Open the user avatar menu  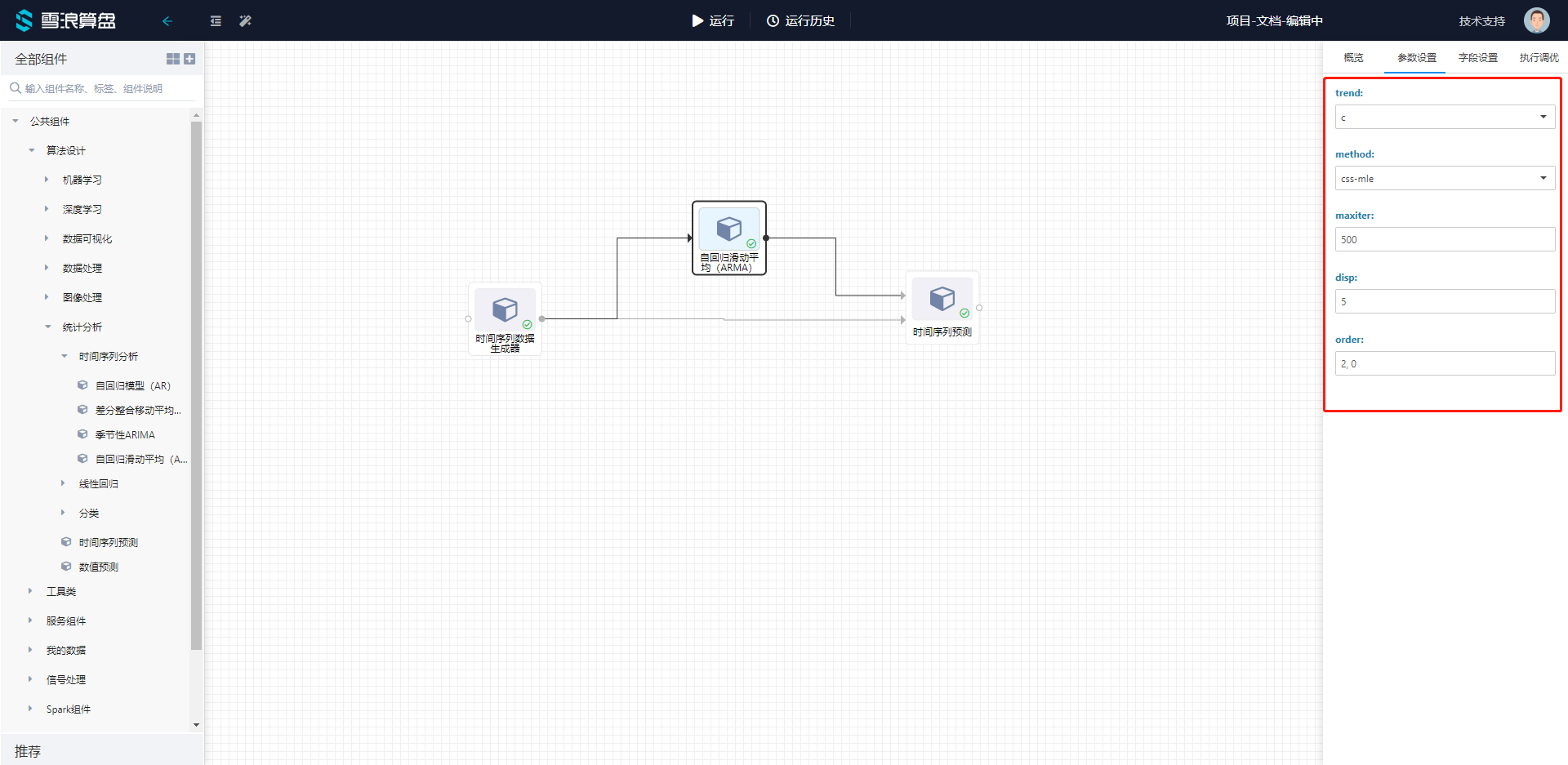point(1536,20)
